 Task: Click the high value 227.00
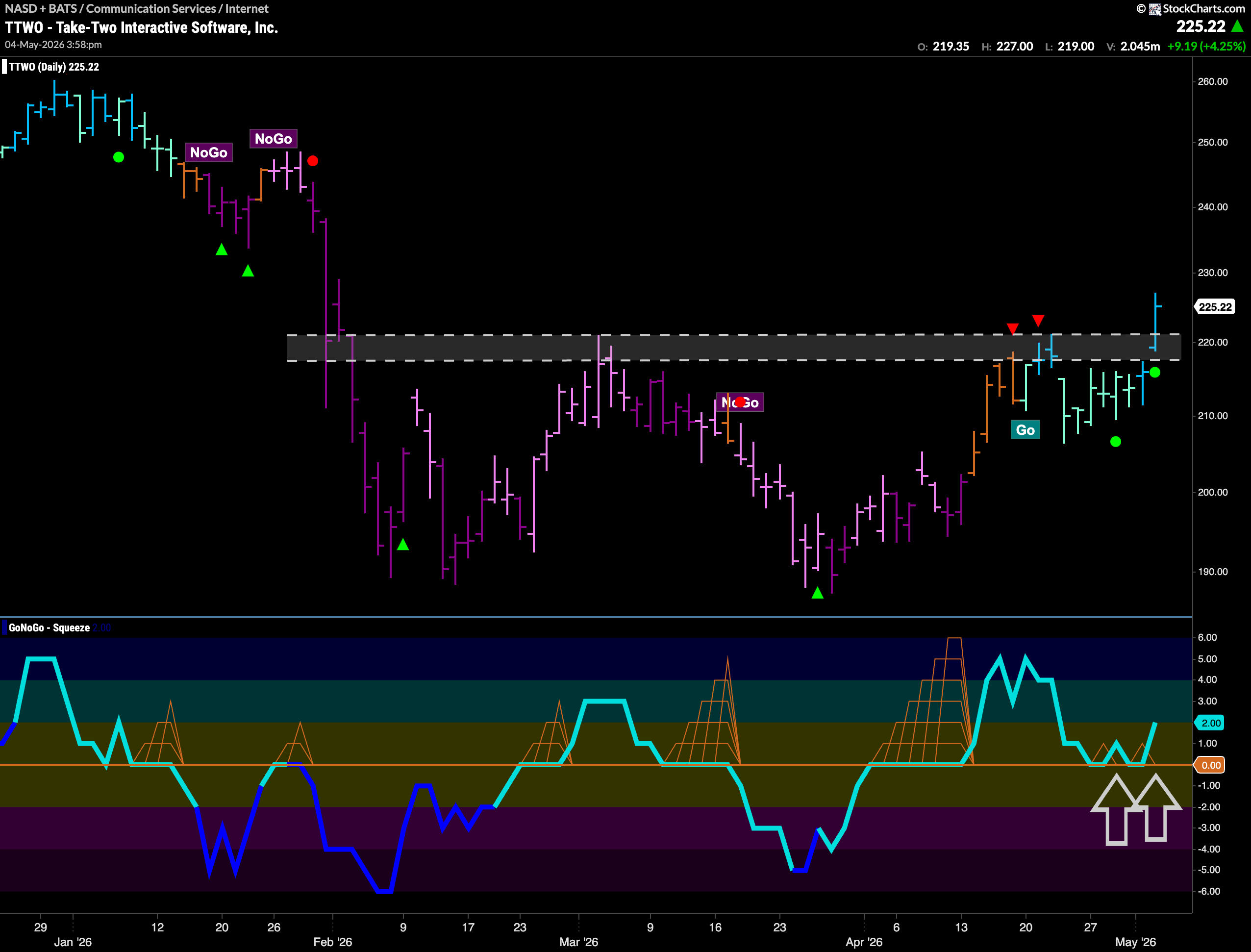1014,47
